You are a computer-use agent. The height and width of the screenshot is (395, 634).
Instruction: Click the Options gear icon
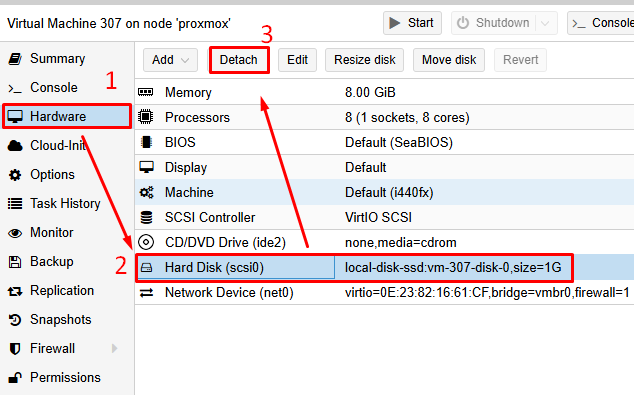click(x=15, y=175)
